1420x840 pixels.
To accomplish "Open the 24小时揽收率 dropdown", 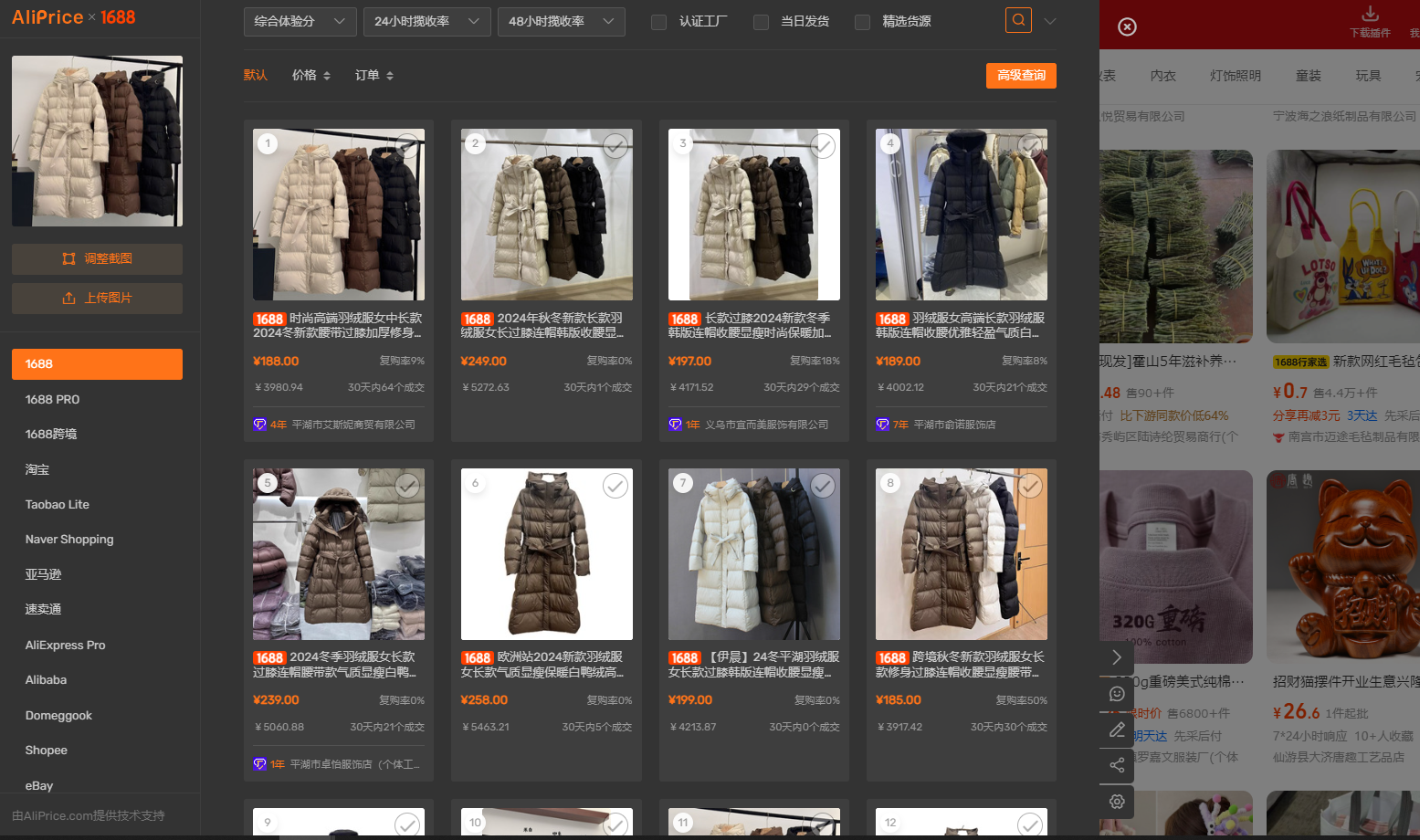I will (426, 21).
